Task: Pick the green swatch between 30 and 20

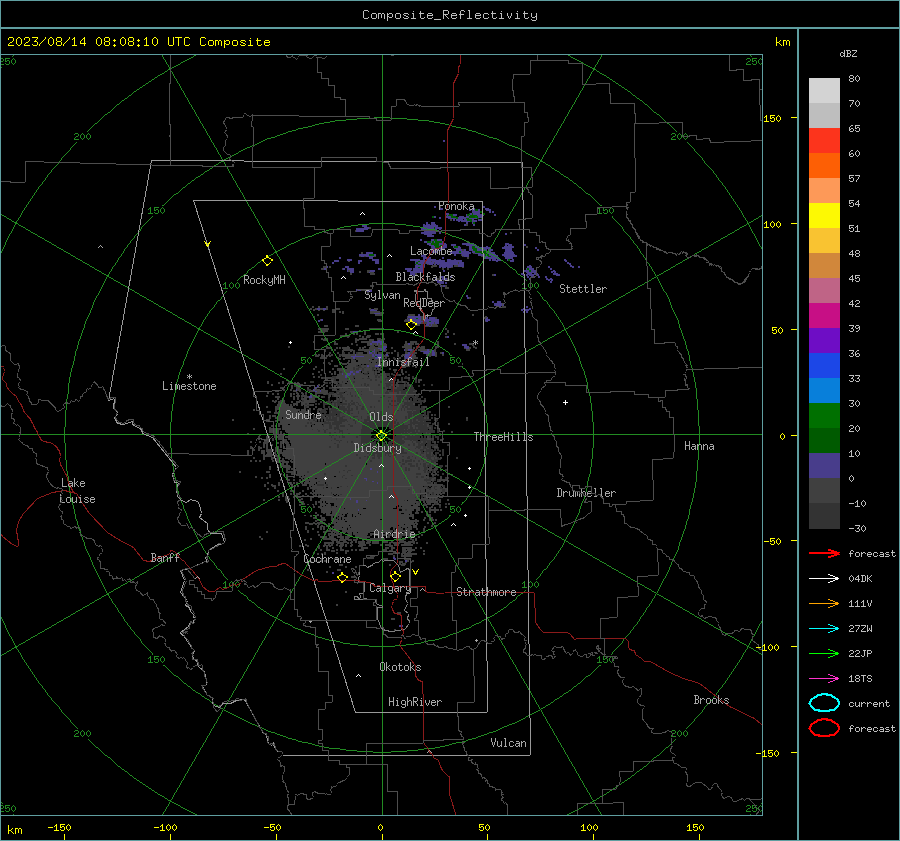Action: pyautogui.click(x=824, y=416)
